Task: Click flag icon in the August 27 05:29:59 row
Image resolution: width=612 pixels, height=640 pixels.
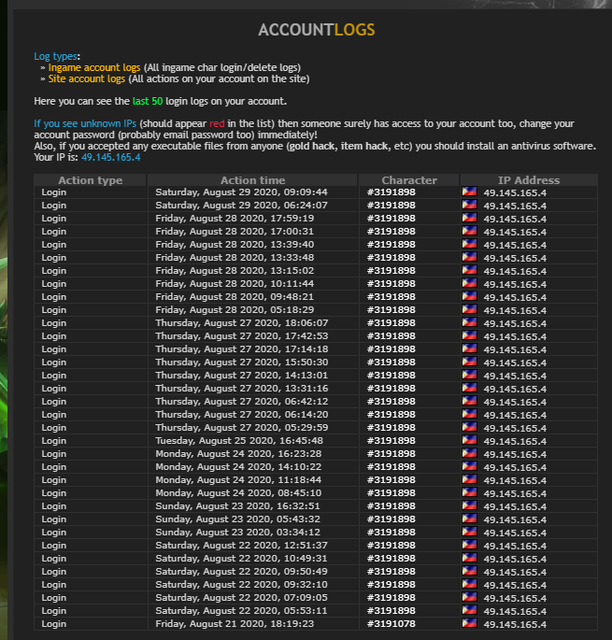Action: point(469,427)
